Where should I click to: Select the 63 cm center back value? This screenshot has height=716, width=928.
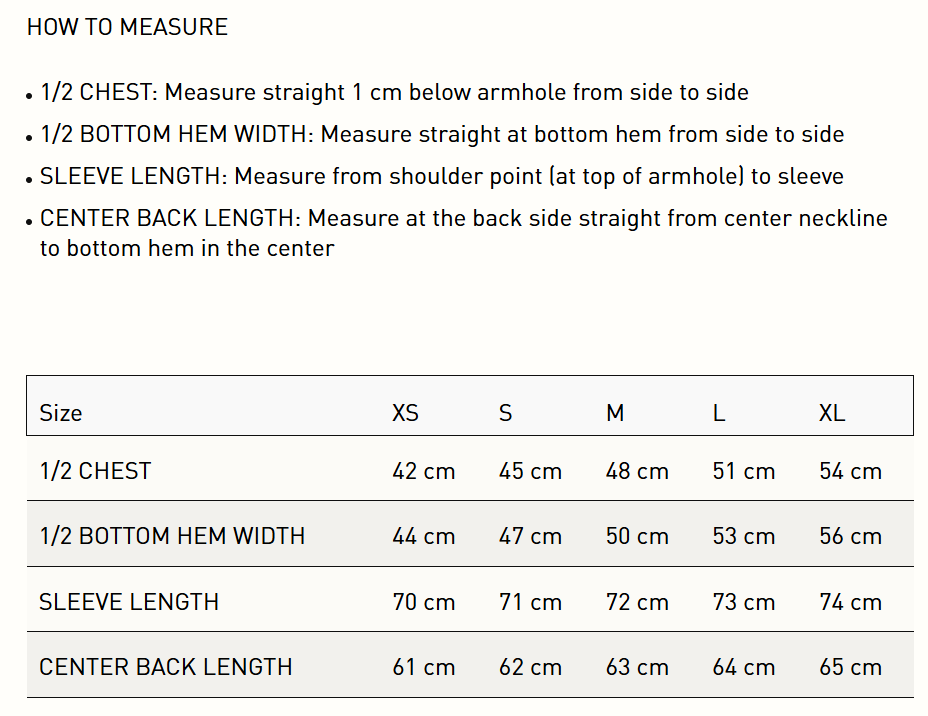click(x=637, y=667)
